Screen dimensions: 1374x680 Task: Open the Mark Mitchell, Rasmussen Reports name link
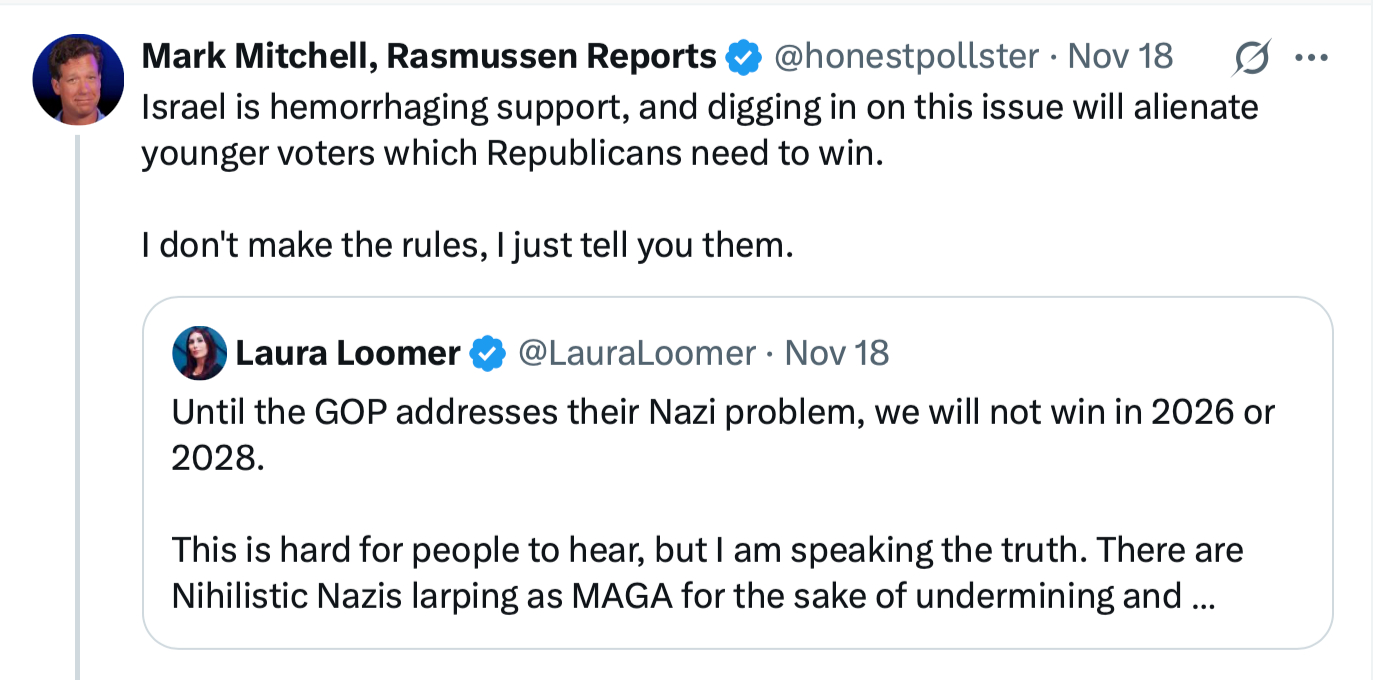429,57
